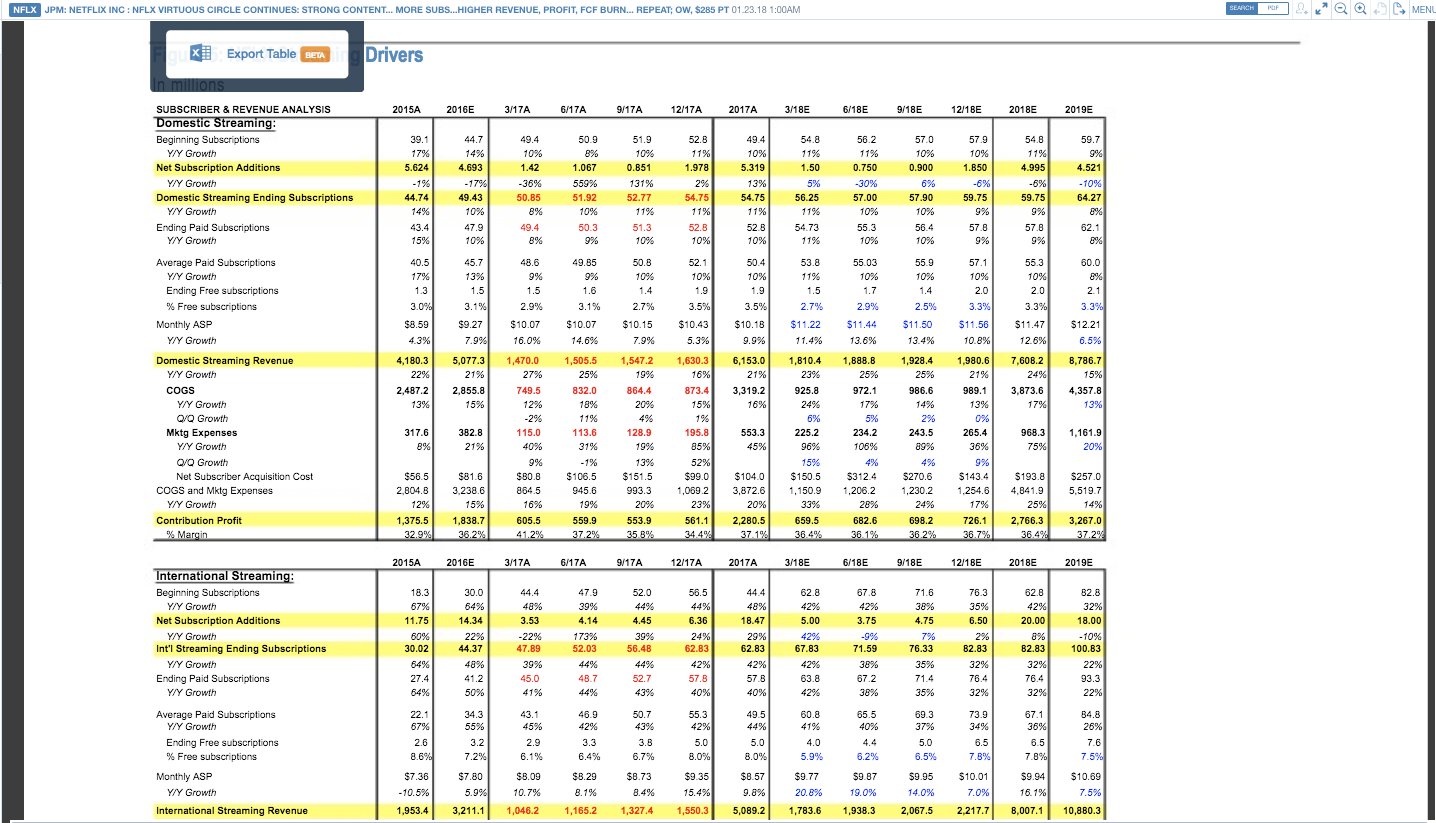Click the Export Table button

(x=257, y=54)
